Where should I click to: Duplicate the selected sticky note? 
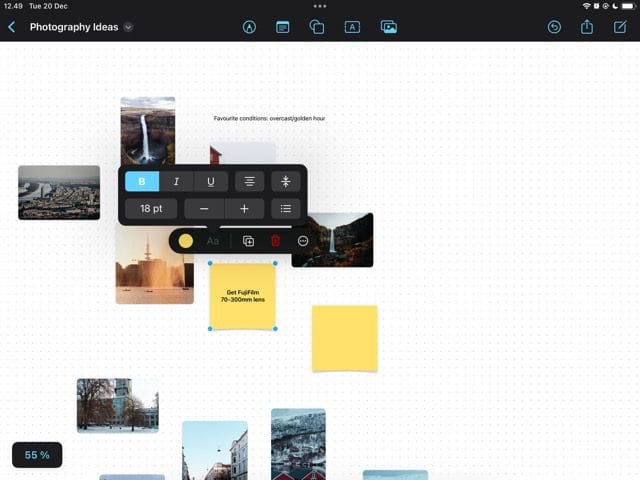(248, 241)
